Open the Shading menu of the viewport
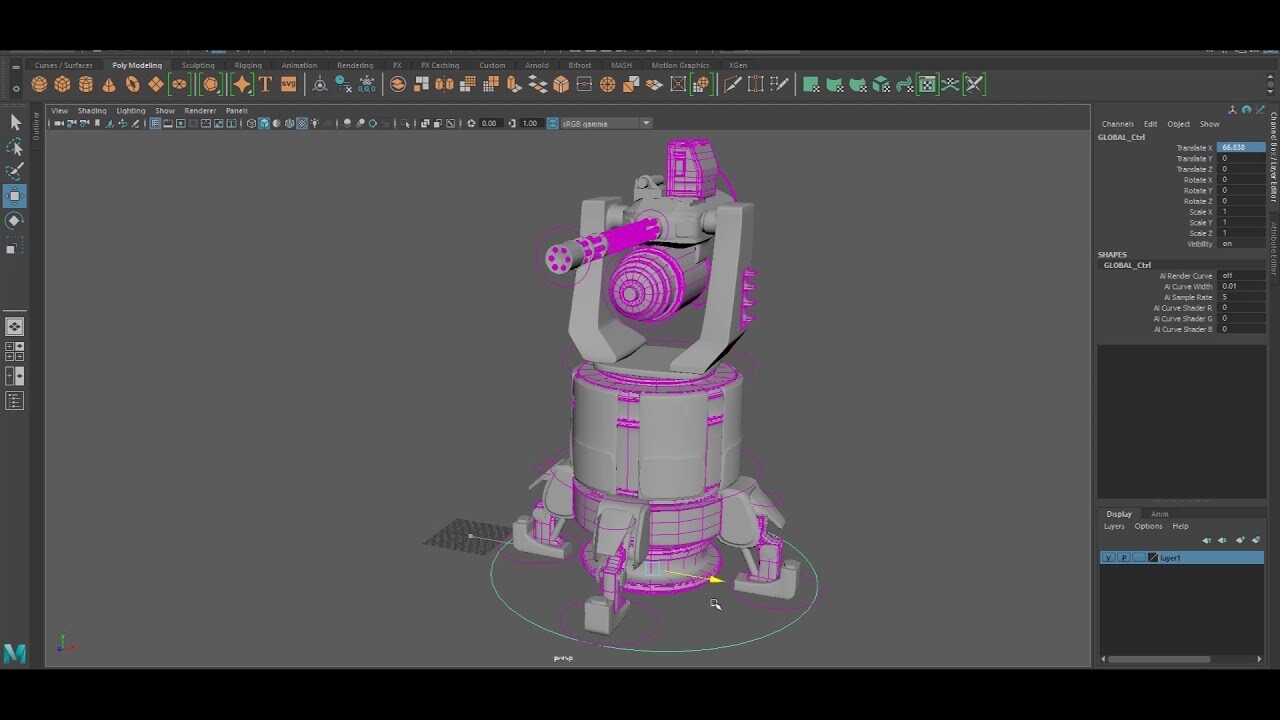 pos(91,110)
